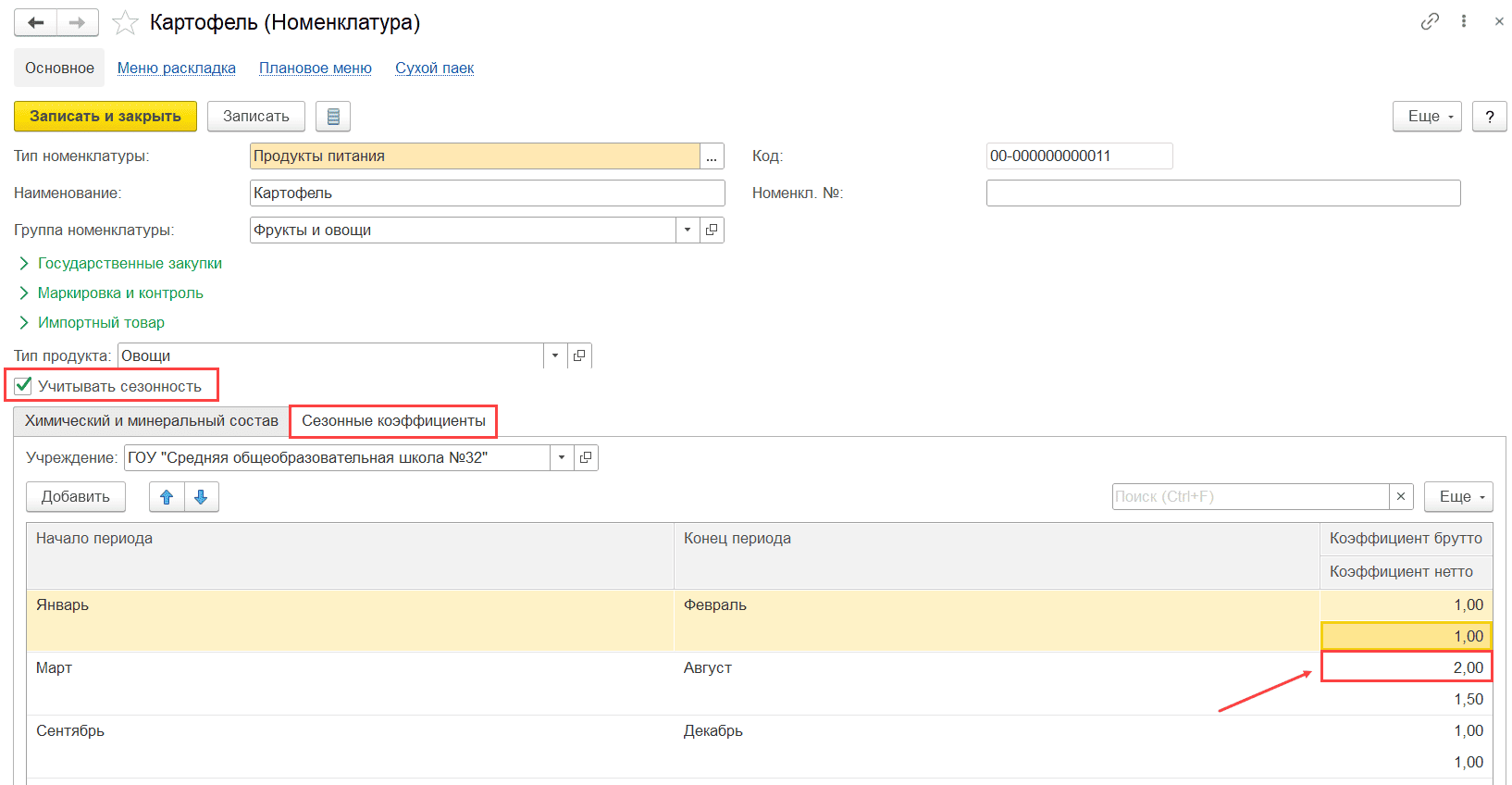This screenshot has width=1512, height=785.
Task: Open Тип продукта dropdown list
Action: click(x=555, y=356)
